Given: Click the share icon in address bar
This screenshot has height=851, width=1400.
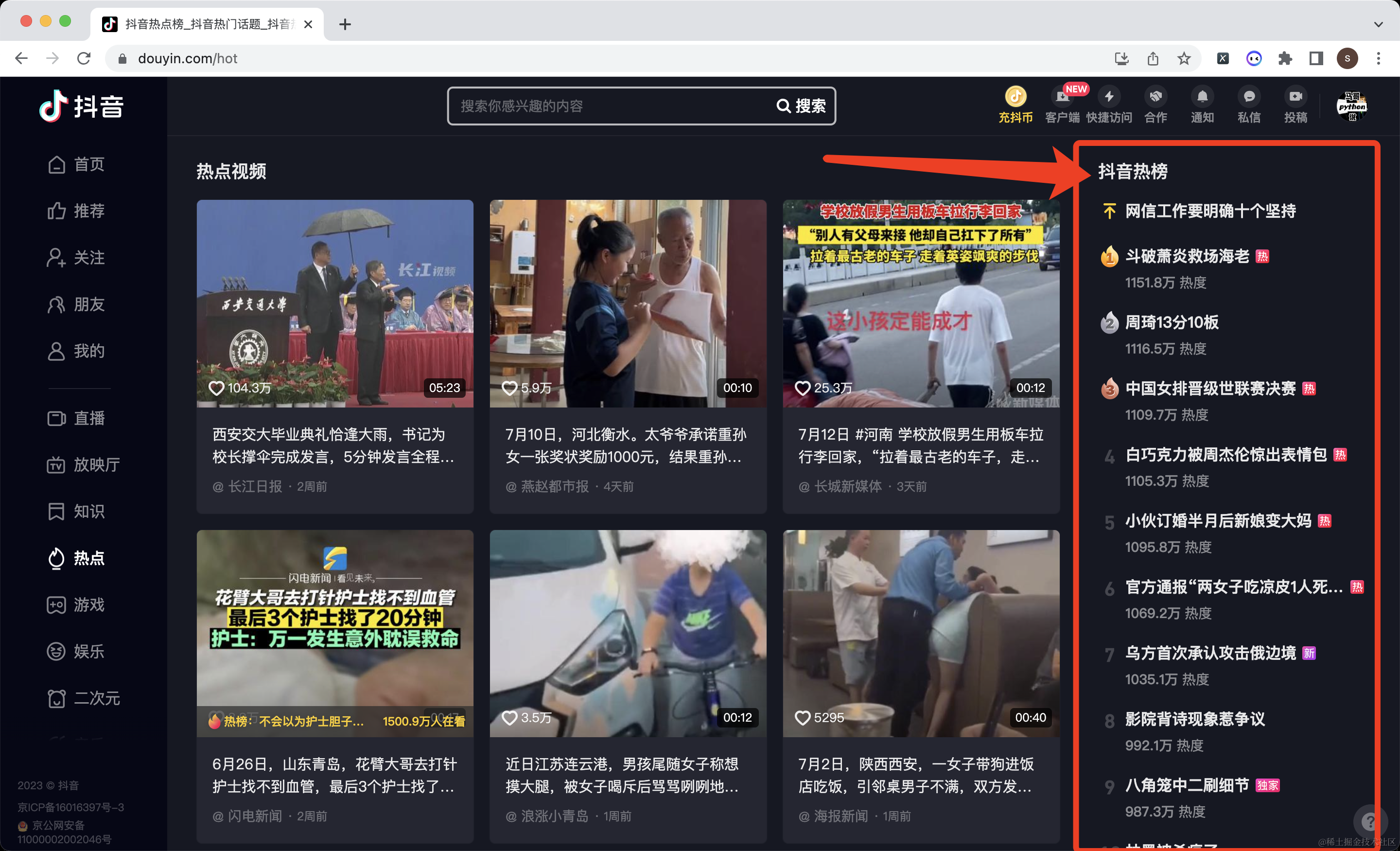Looking at the screenshot, I should [1153, 58].
